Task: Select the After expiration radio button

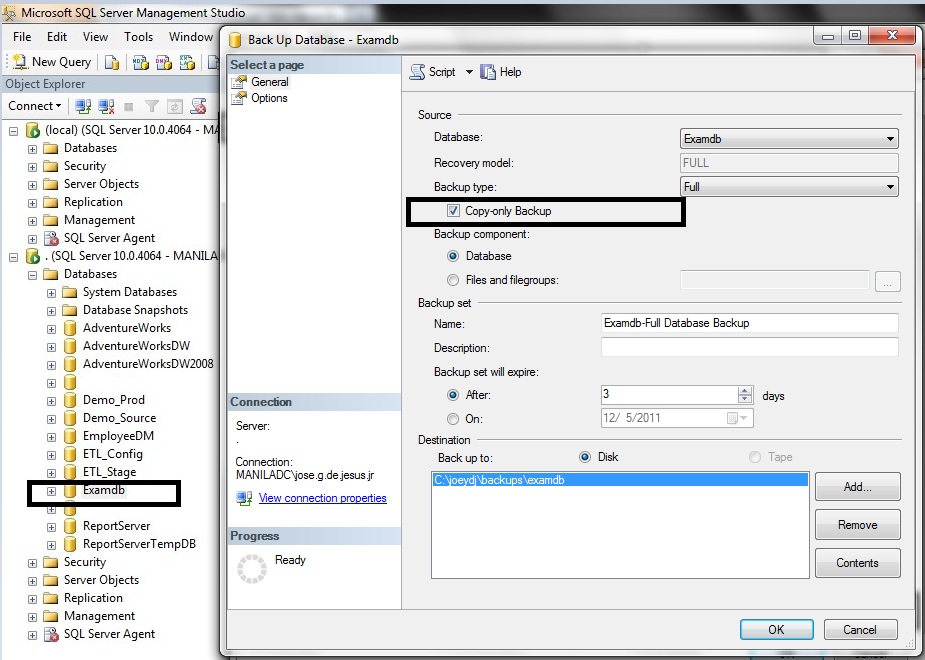Action: [452, 395]
